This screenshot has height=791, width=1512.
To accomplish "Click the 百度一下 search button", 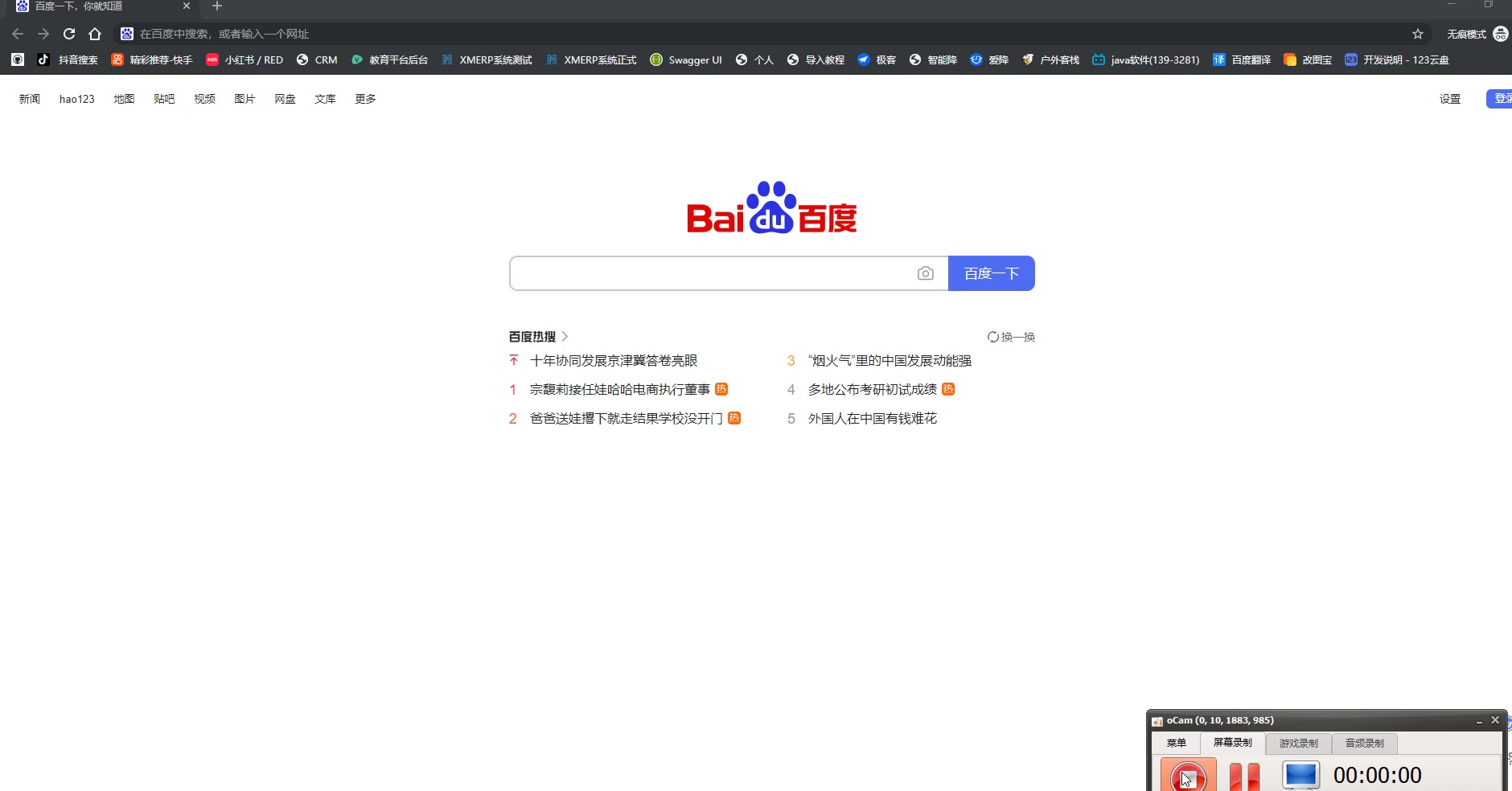I will point(992,273).
